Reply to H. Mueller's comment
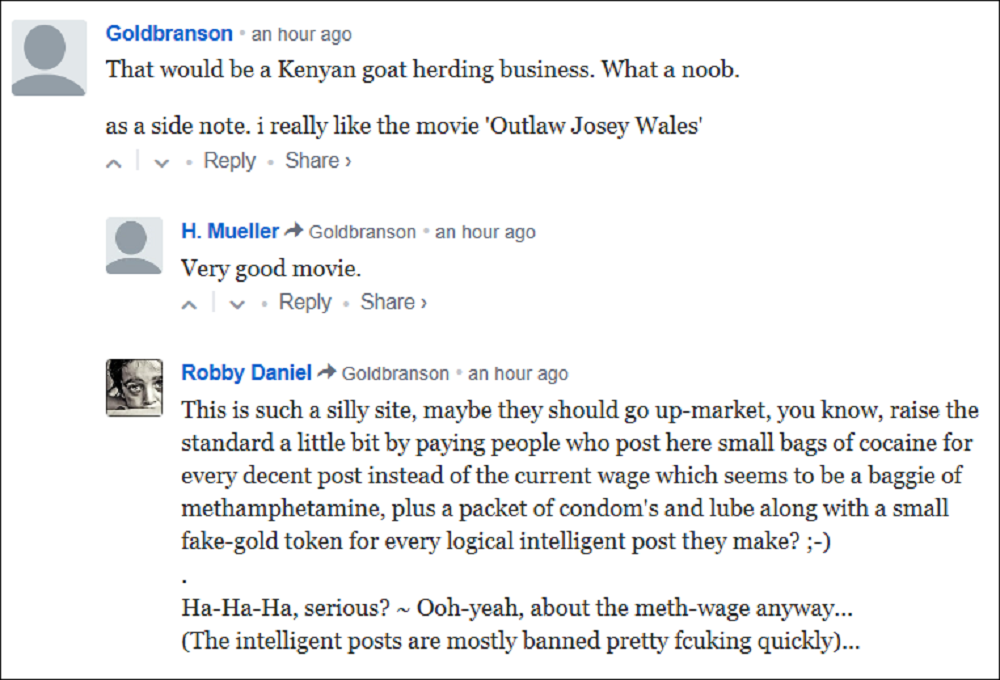The image size is (1000, 680). [x=304, y=302]
